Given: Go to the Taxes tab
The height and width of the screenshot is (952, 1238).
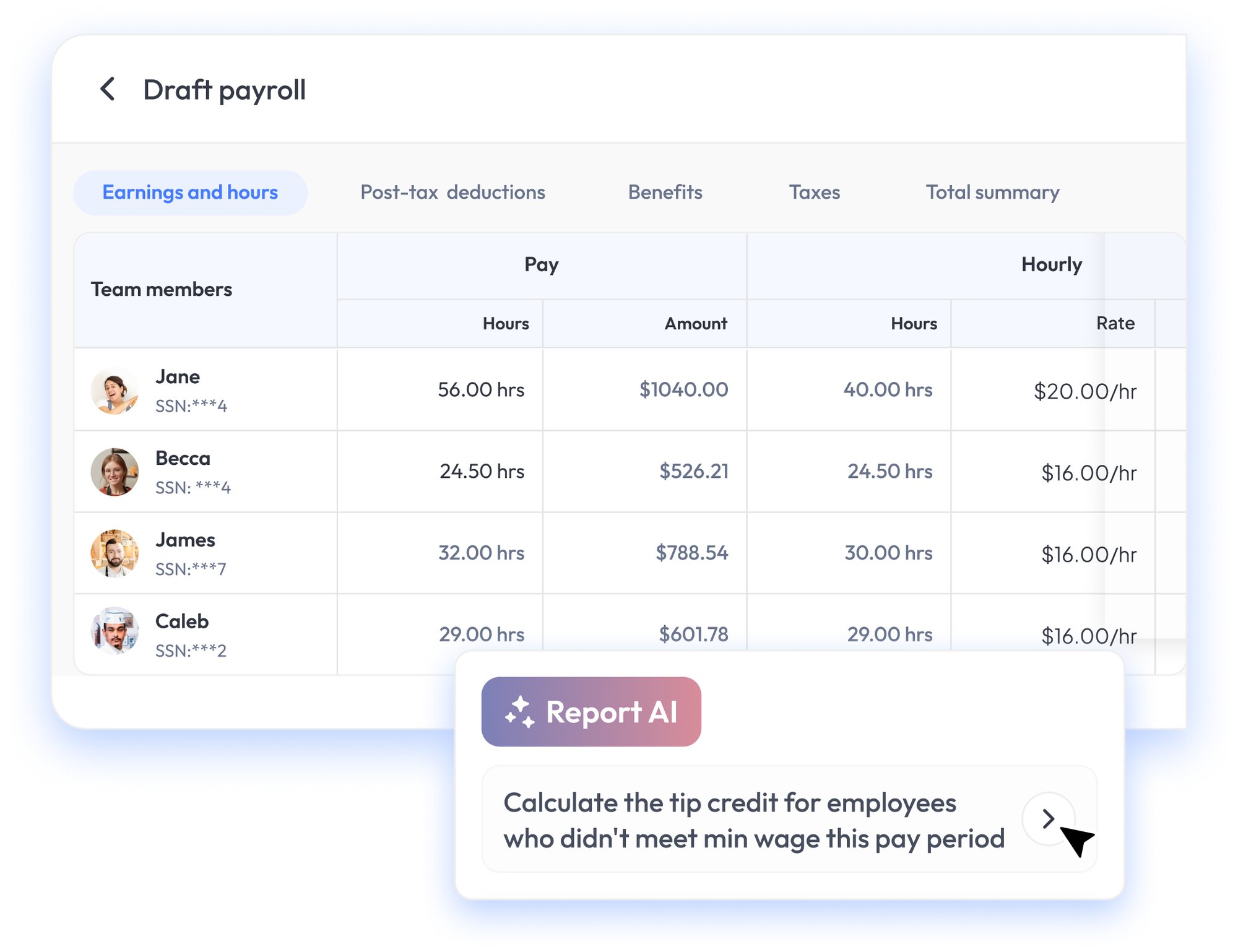Looking at the screenshot, I should (x=814, y=193).
